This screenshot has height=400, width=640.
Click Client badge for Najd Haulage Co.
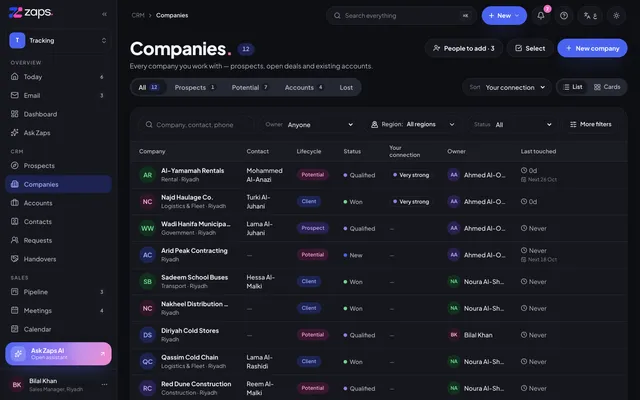pos(309,201)
